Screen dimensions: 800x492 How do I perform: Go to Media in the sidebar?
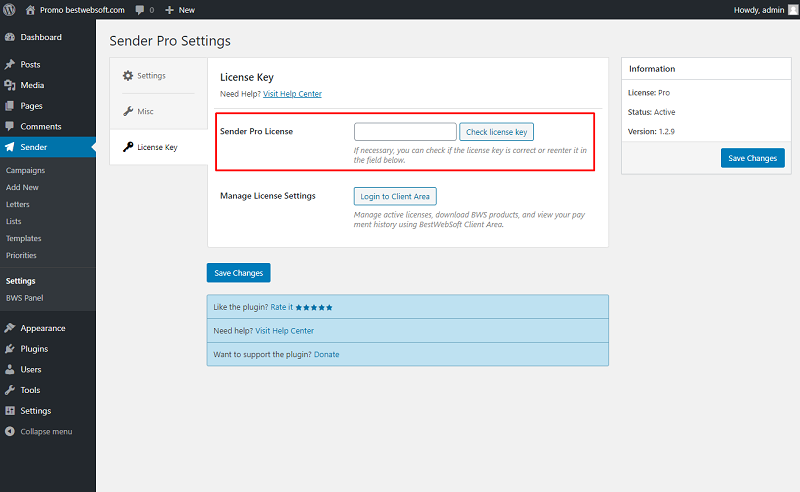coord(32,85)
